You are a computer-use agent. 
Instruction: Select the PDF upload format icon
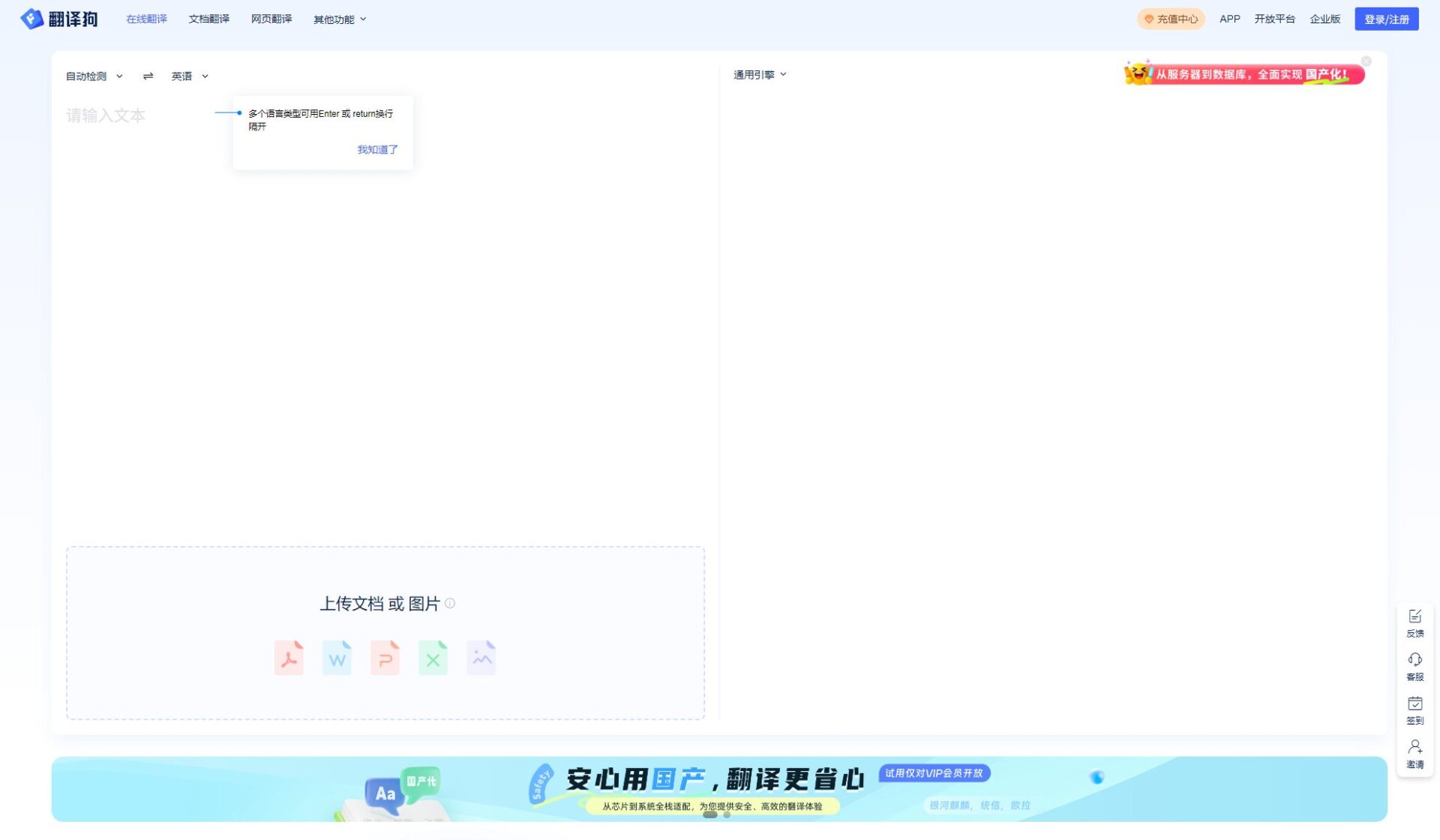289,657
